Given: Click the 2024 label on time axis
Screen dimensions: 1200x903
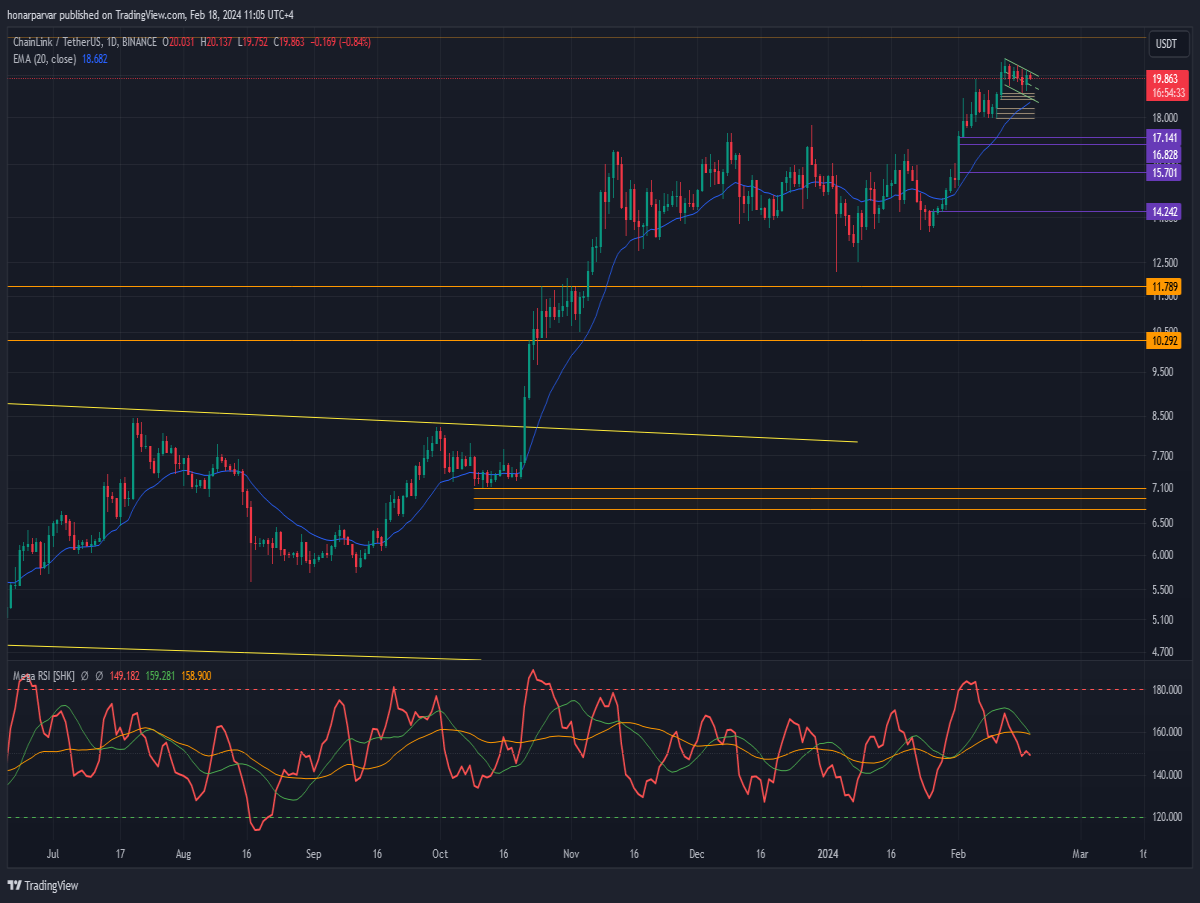Looking at the screenshot, I should (829, 855).
